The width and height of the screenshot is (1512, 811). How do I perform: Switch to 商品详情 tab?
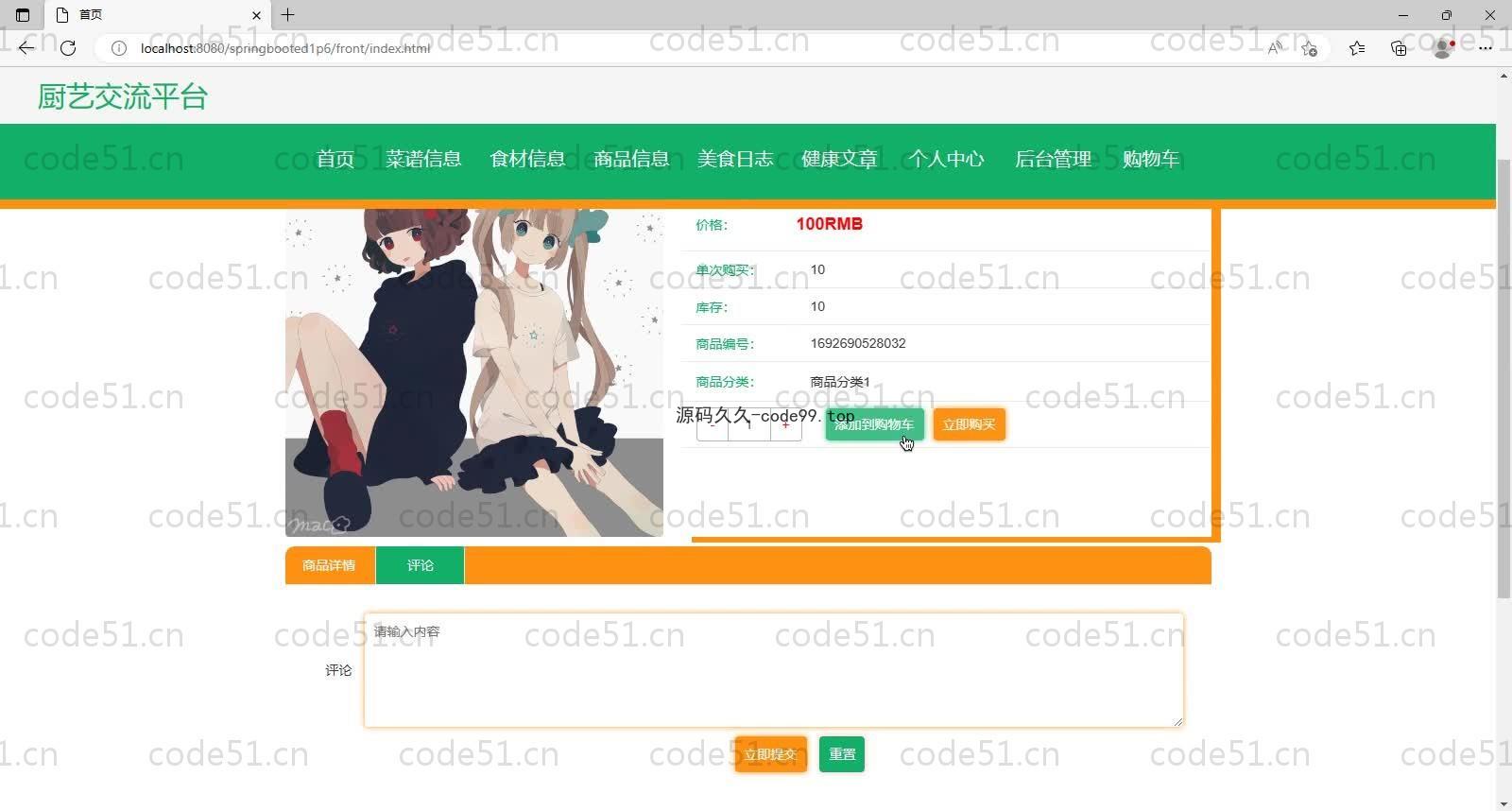330,565
